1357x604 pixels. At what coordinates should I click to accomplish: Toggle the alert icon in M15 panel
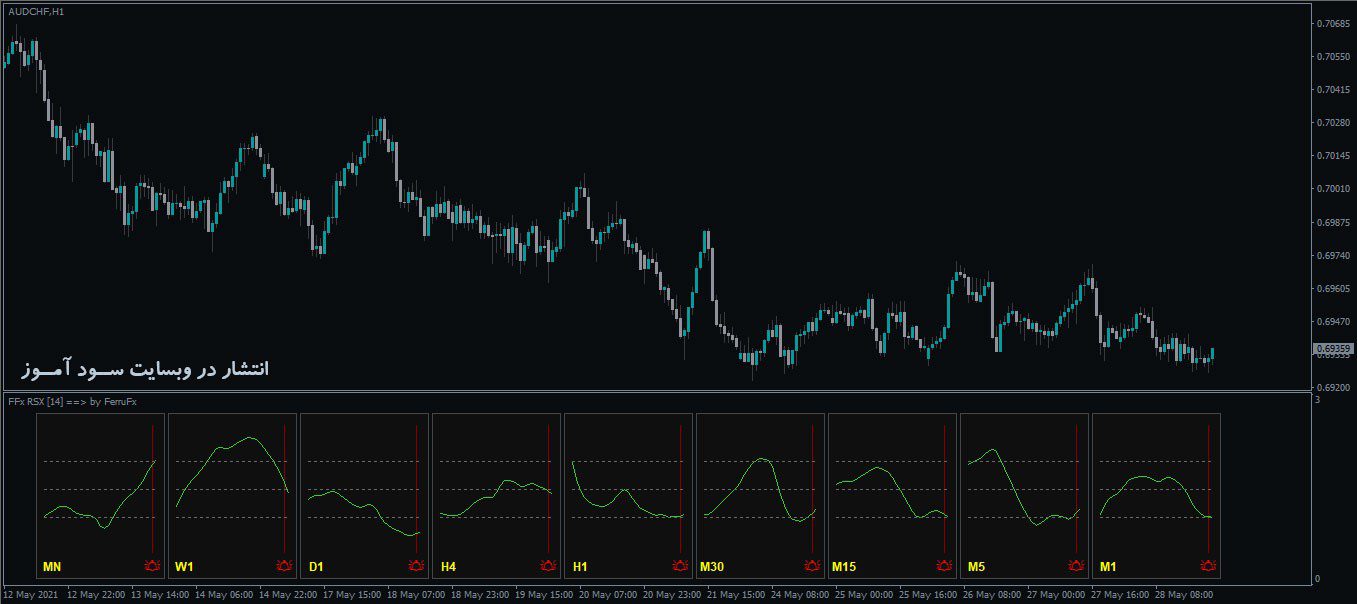click(x=945, y=567)
